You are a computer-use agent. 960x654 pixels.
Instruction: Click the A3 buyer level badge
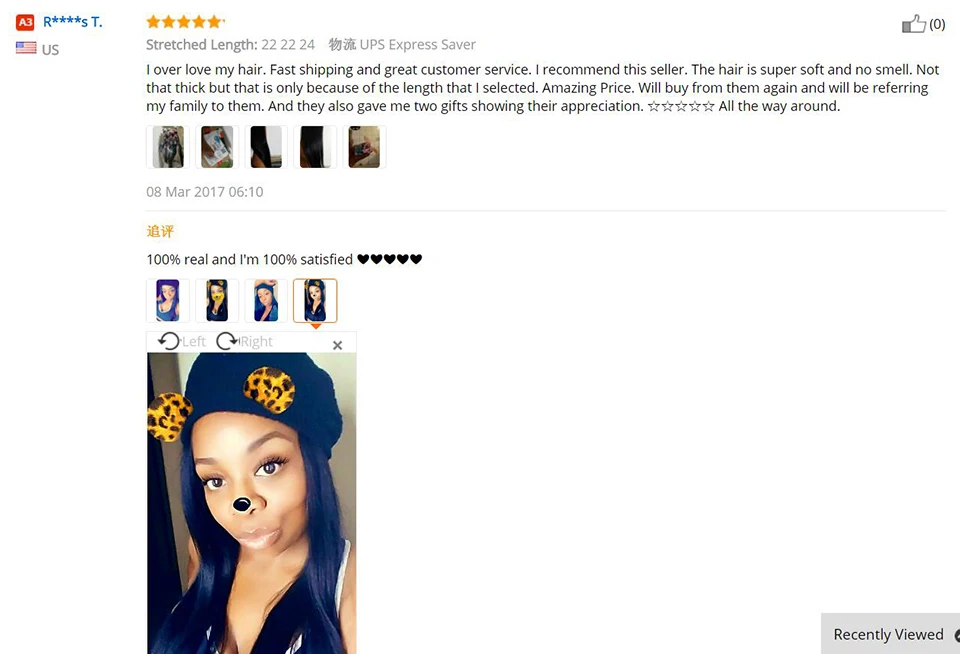click(25, 23)
